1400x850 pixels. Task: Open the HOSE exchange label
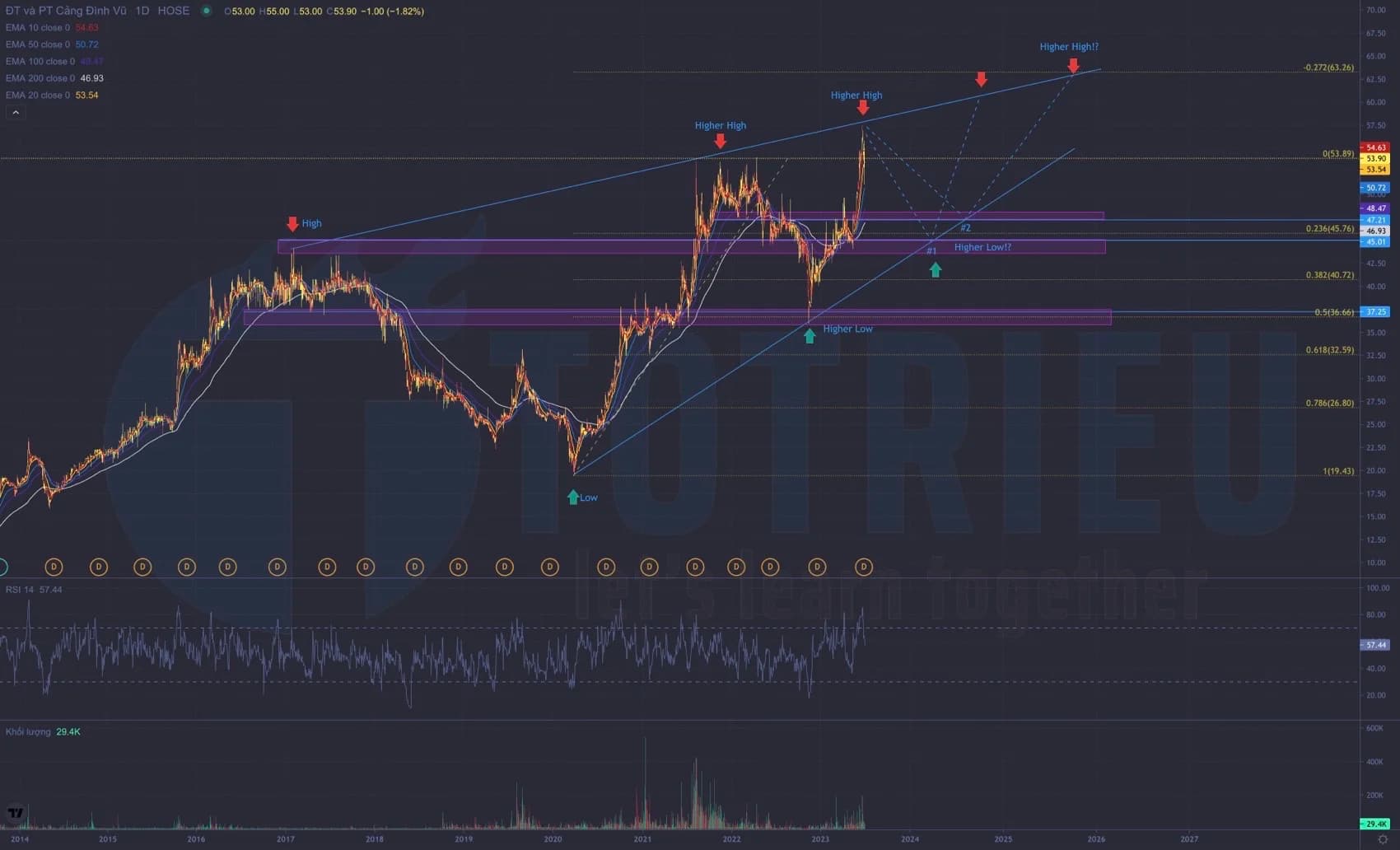click(x=173, y=11)
